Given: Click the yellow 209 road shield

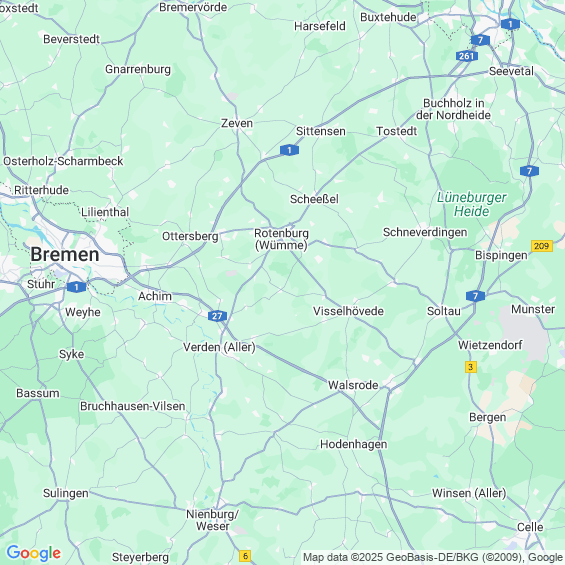Looking at the screenshot, I should click(542, 246).
